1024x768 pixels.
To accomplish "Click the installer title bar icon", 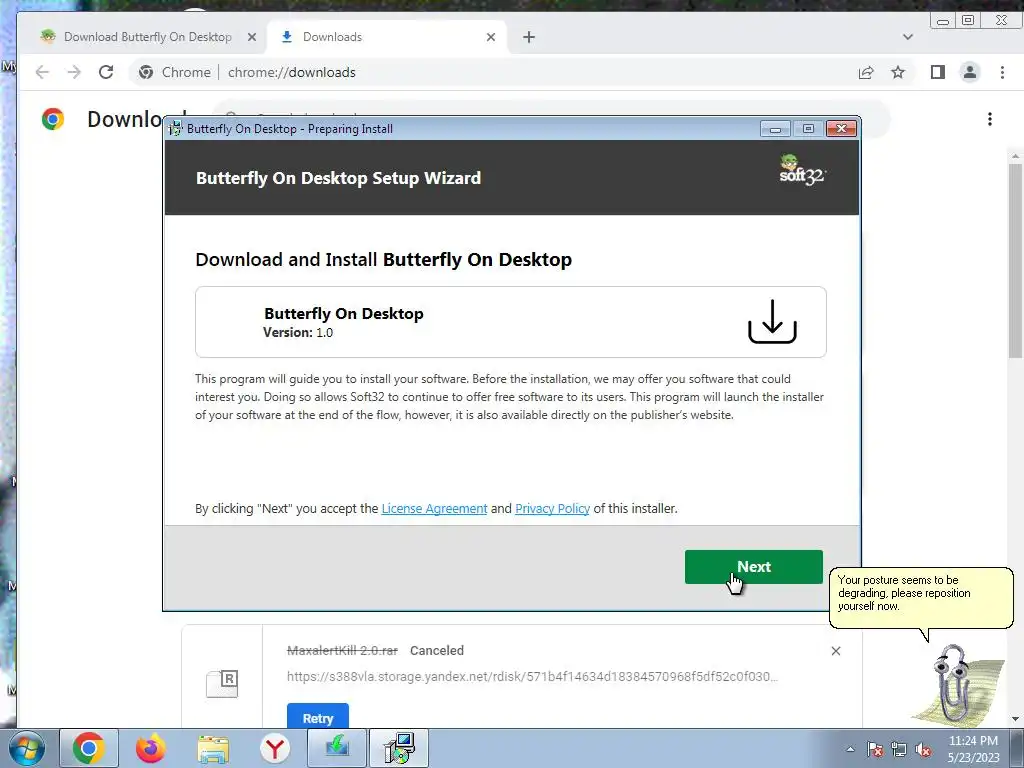I will pyautogui.click(x=175, y=129).
